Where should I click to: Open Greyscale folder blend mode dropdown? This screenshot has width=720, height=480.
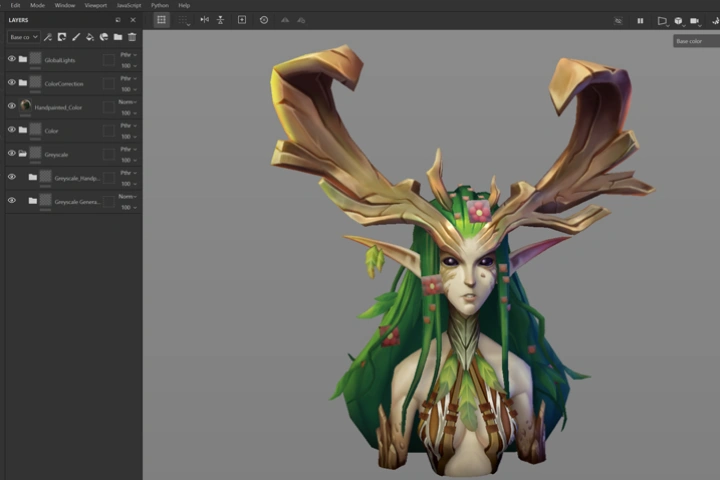click(x=129, y=149)
